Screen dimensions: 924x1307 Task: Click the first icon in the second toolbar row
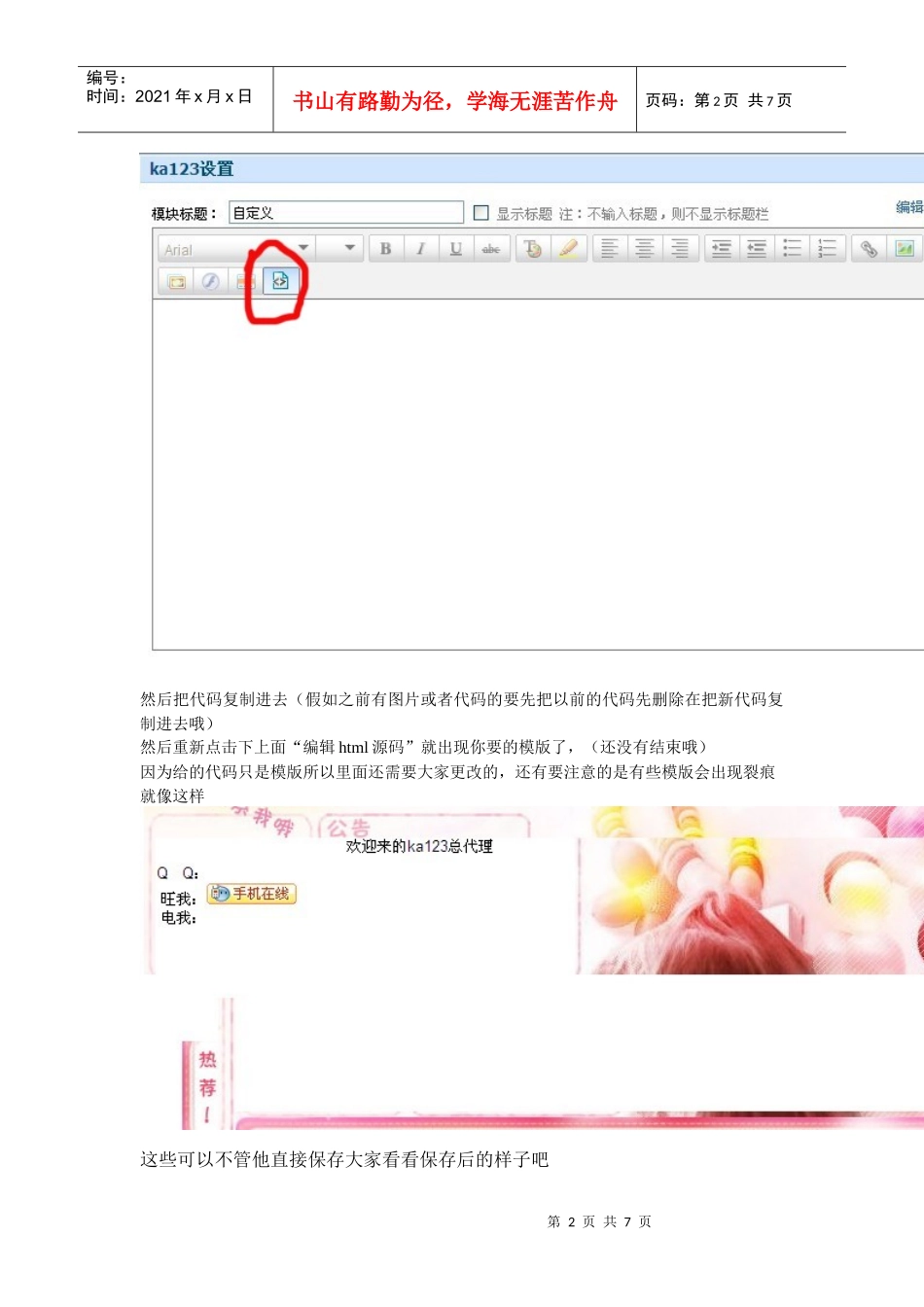(x=176, y=281)
